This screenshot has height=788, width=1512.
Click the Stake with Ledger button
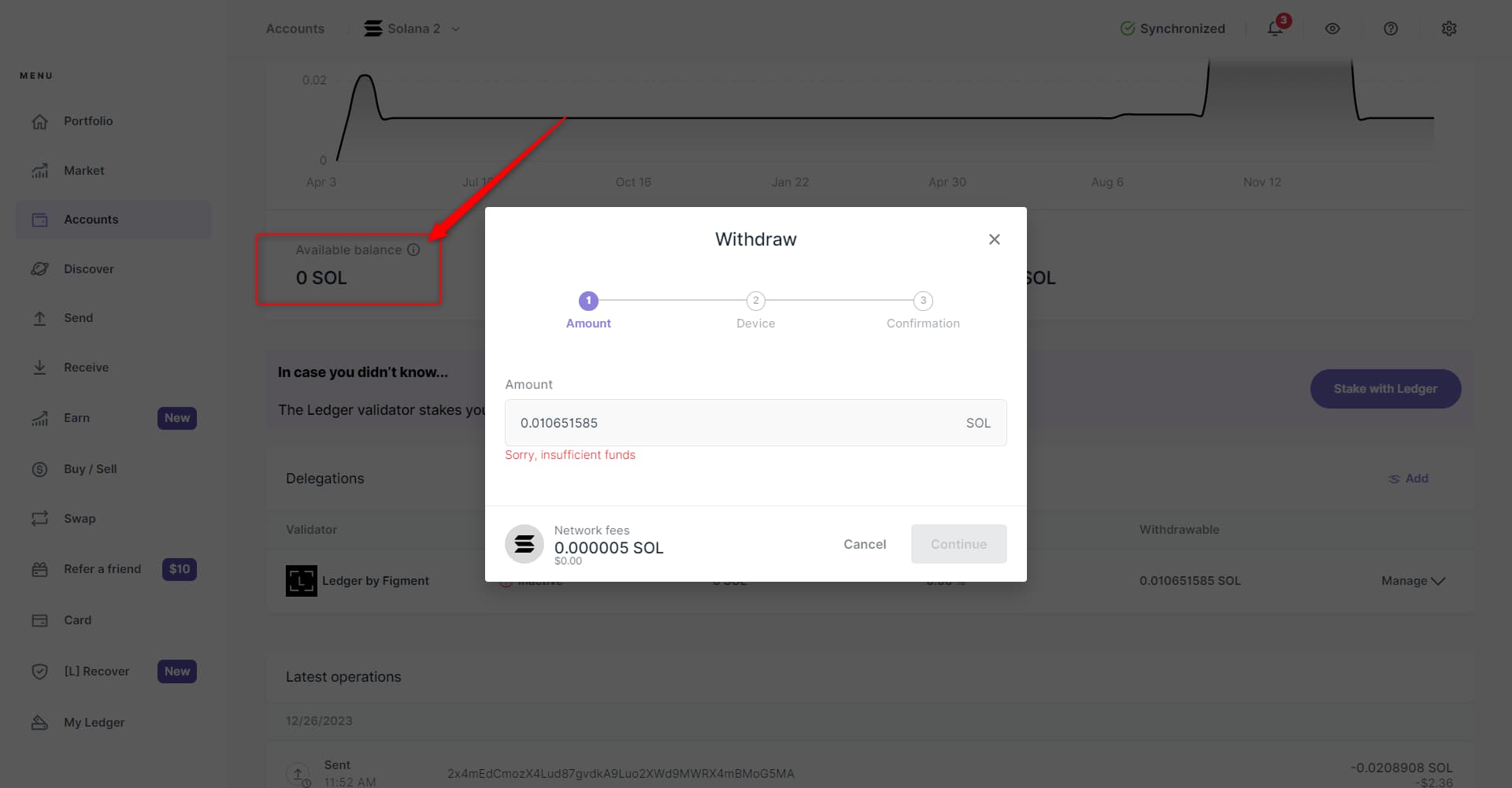1385,389
